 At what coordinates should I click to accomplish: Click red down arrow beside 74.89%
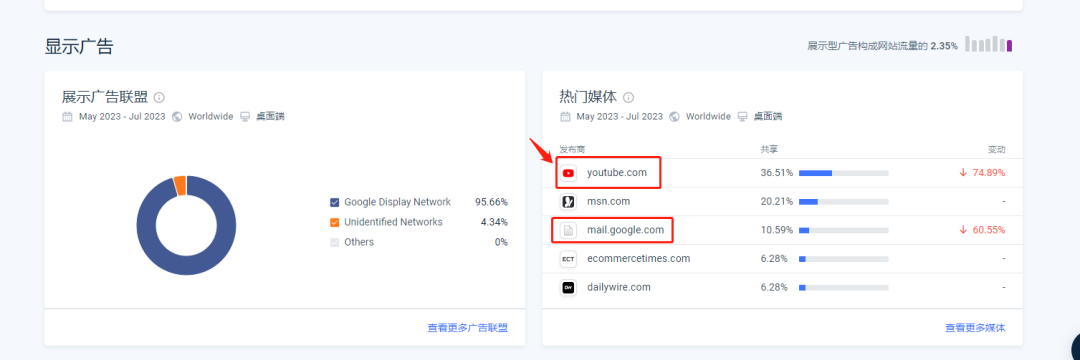(x=964, y=173)
